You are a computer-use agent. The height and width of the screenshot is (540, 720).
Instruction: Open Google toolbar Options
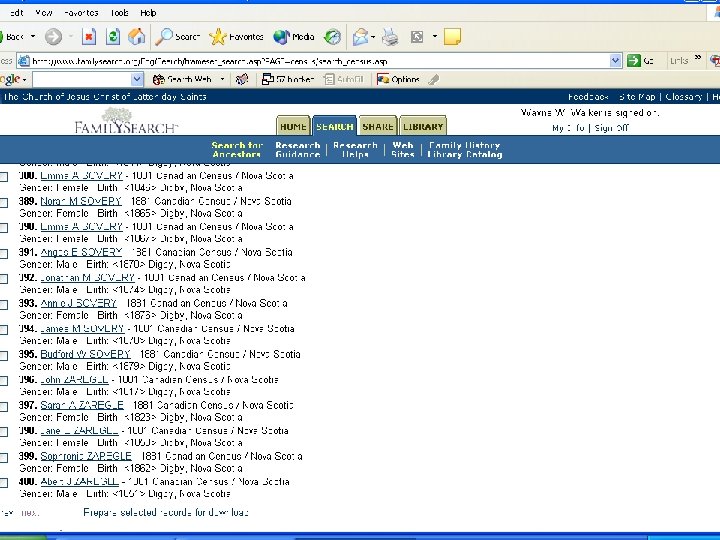398,79
